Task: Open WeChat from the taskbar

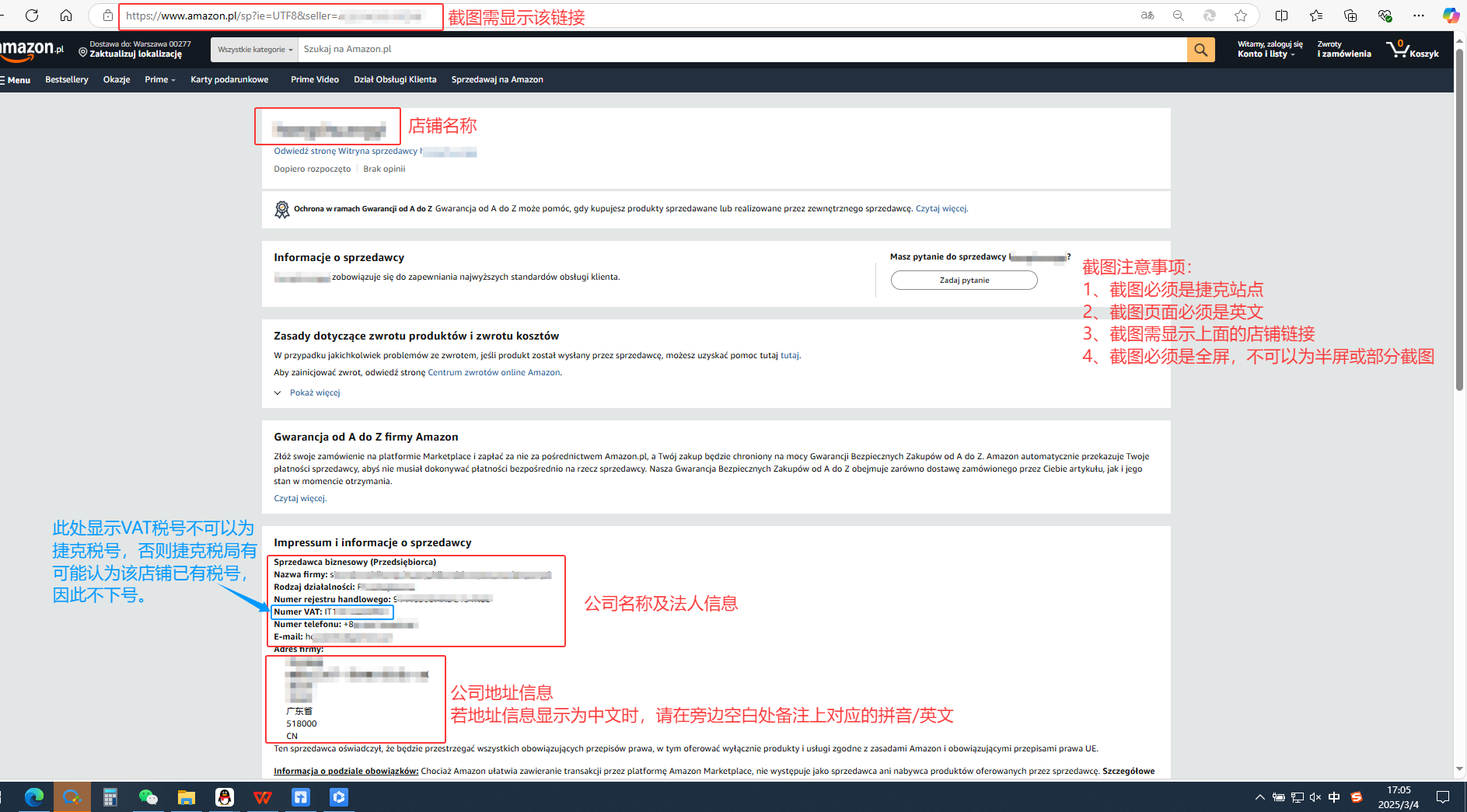Action: (148, 797)
